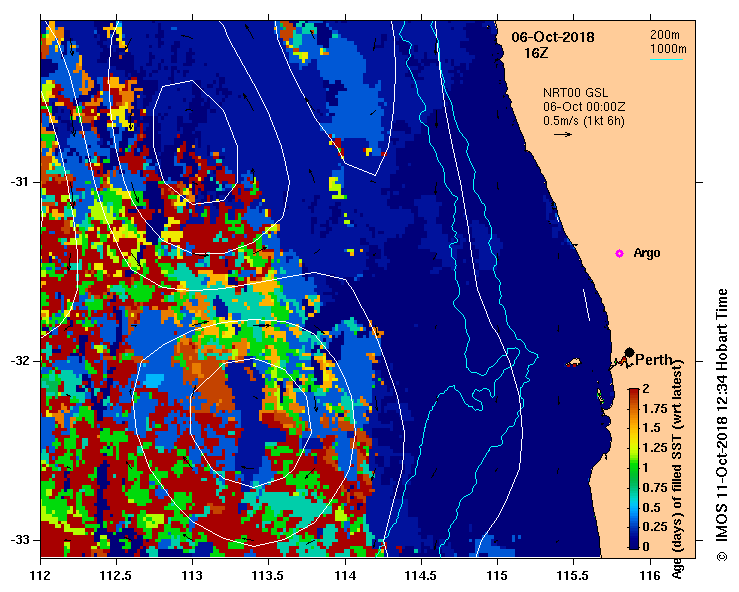Click the 'Perth' city label
This screenshot has height=592, width=739.
pyautogui.click(x=654, y=360)
